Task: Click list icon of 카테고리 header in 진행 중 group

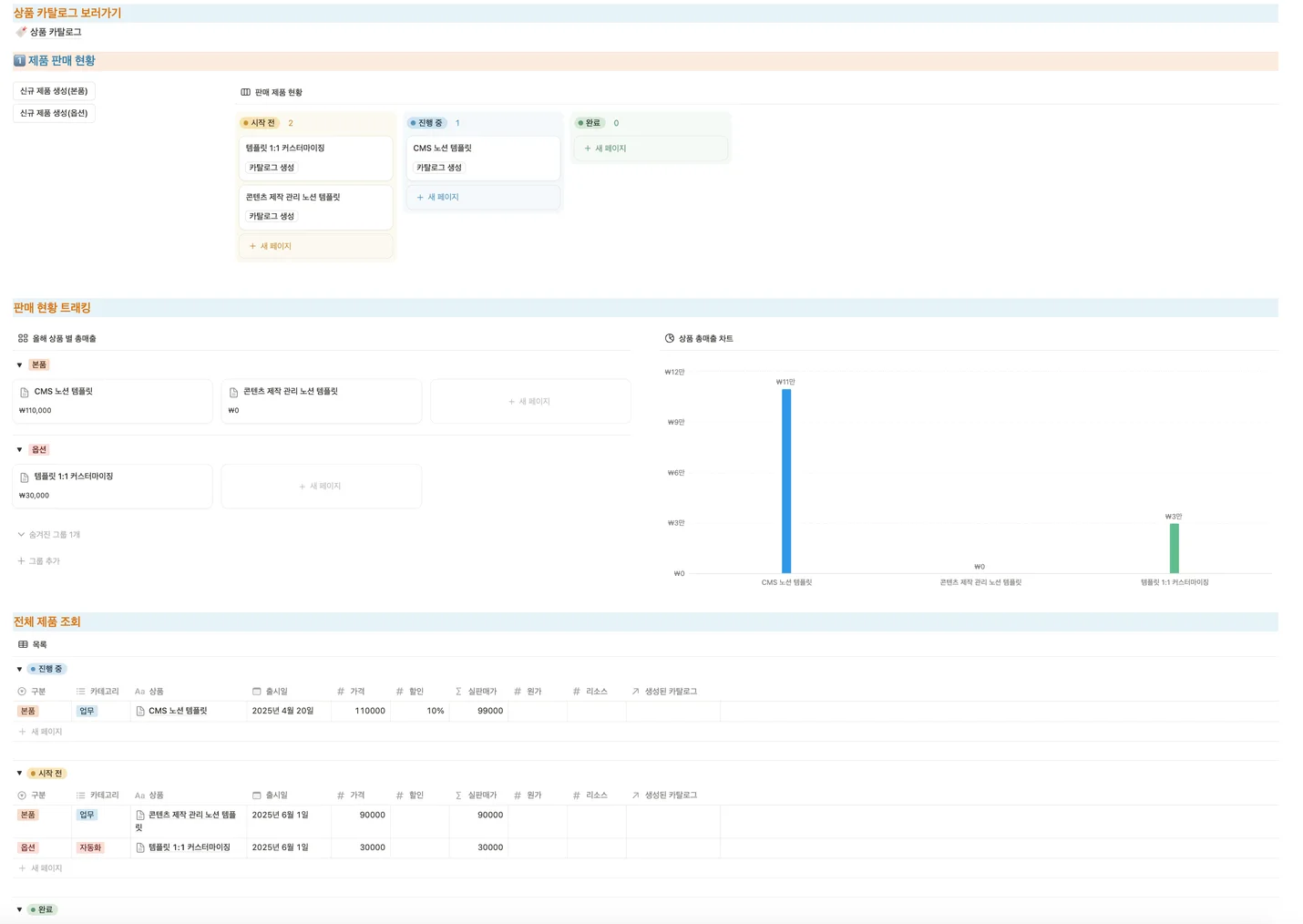Action: point(81,692)
